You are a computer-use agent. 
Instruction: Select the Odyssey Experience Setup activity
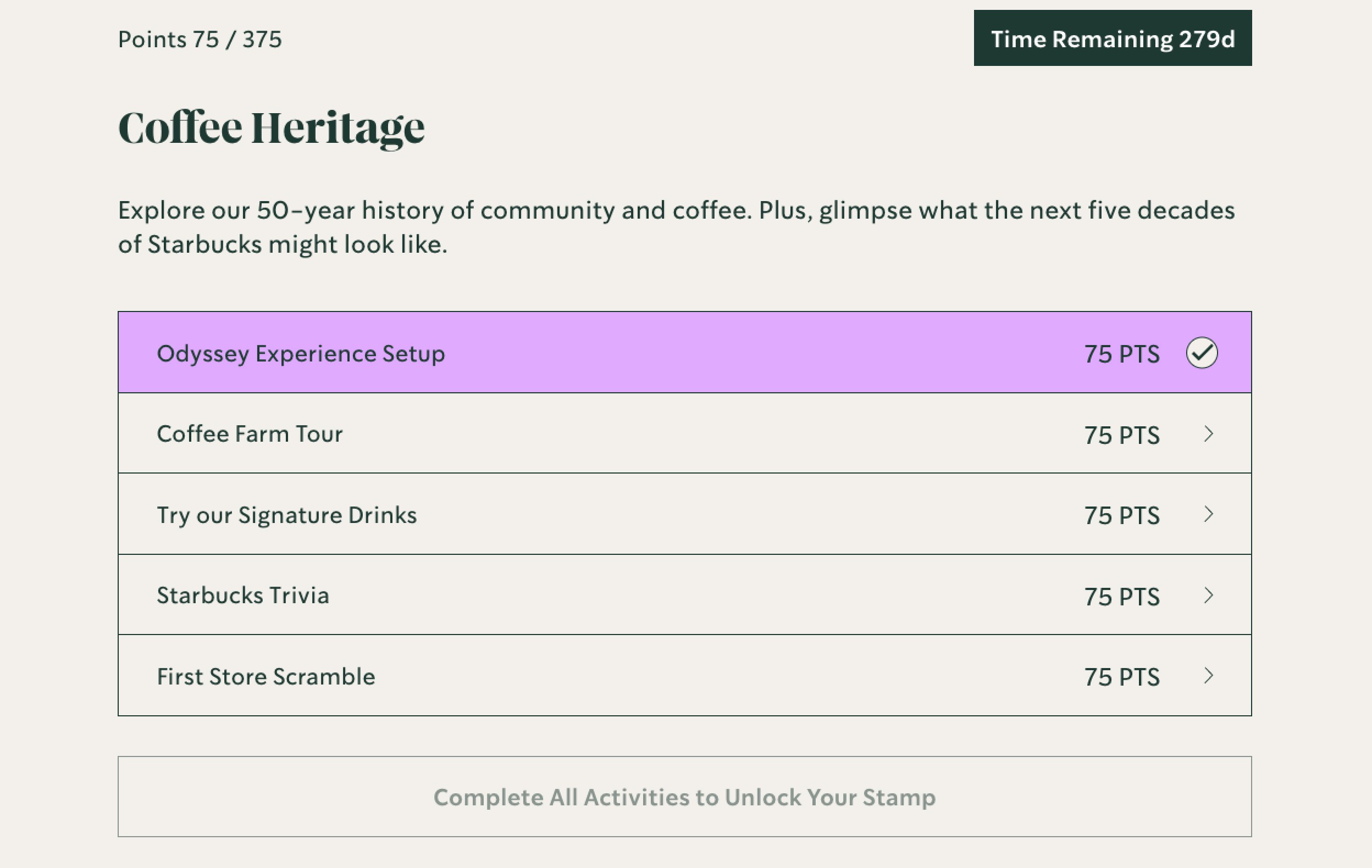tap(301, 354)
